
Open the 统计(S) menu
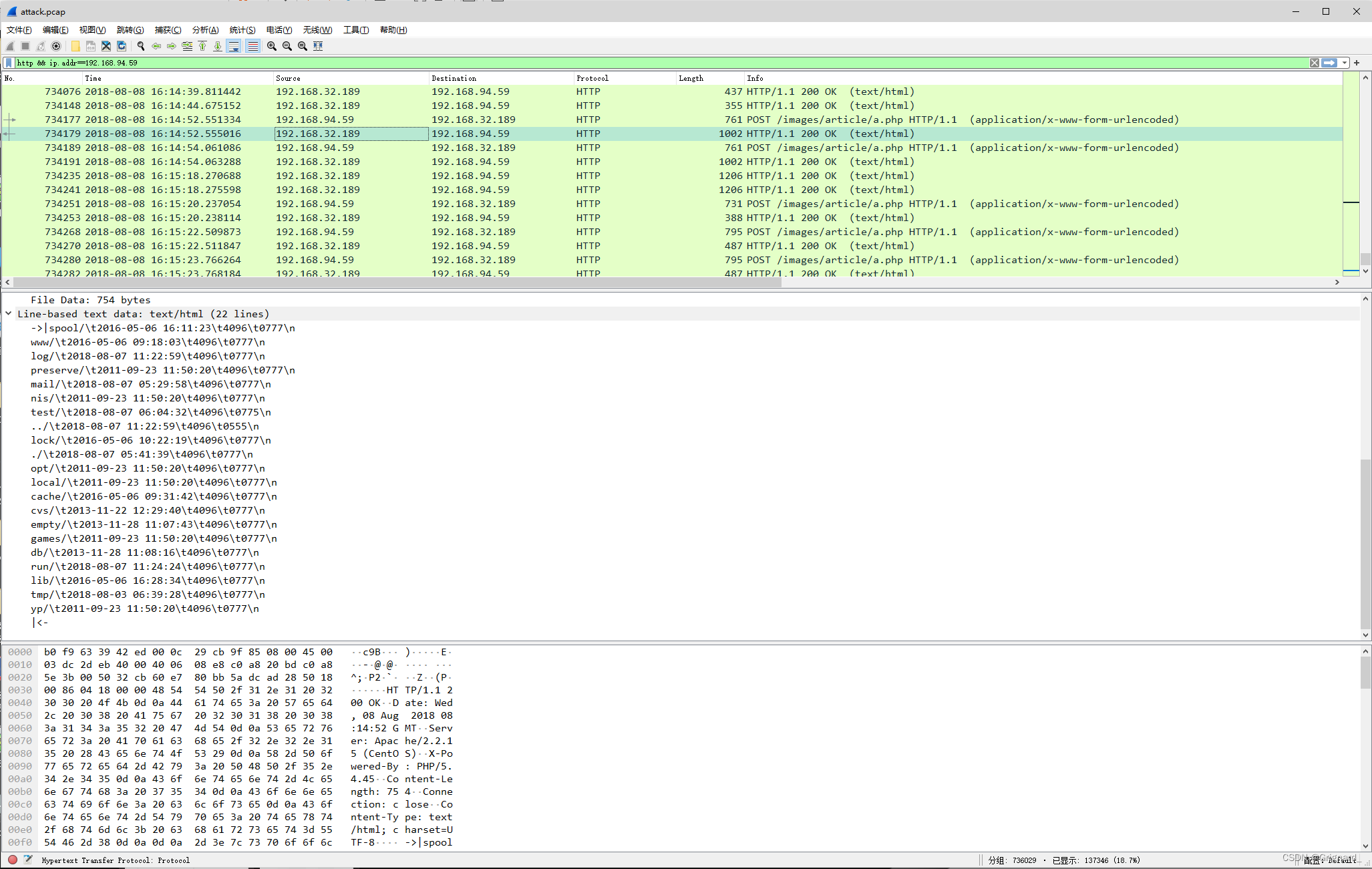point(242,30)
